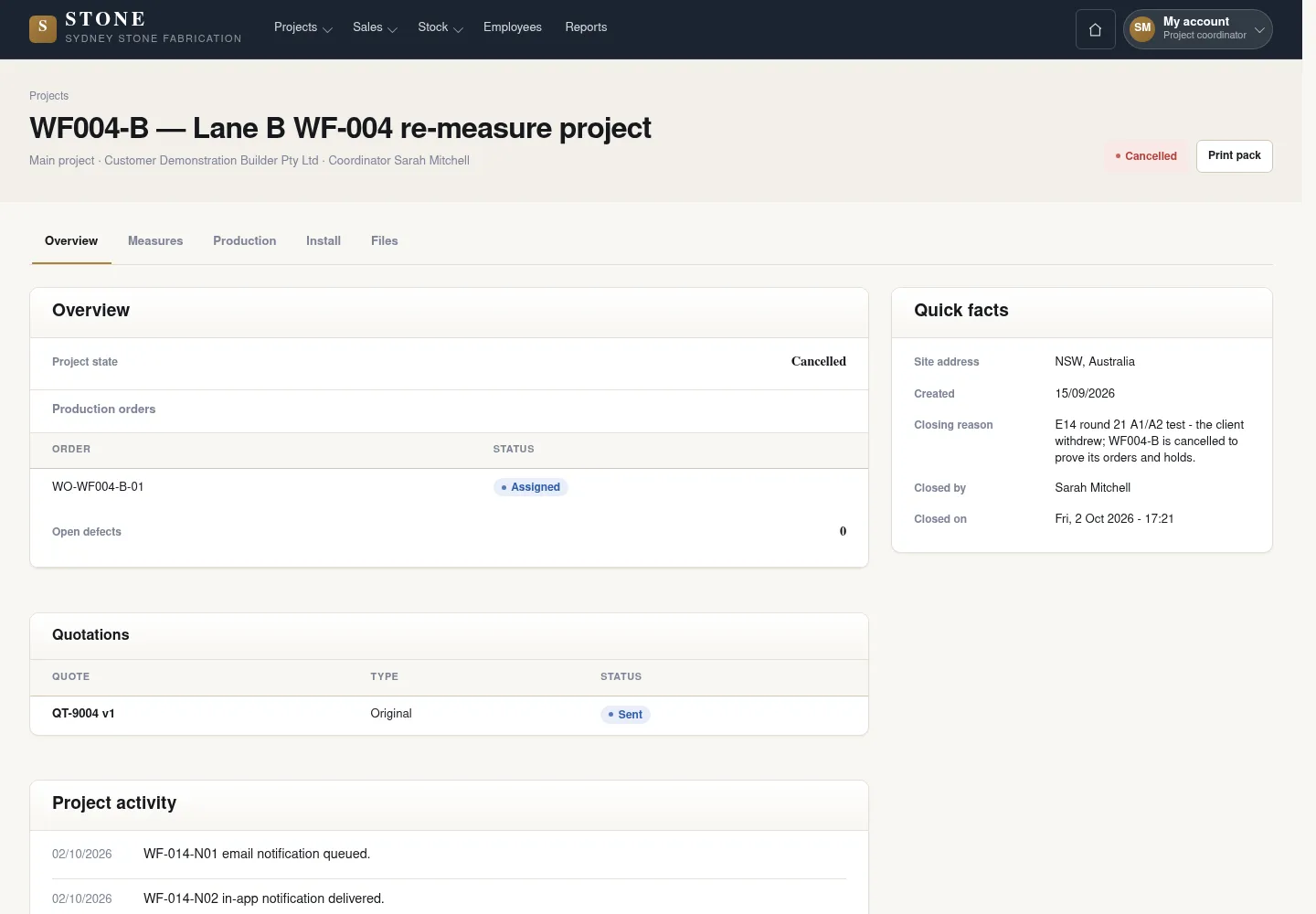The image size is (1316, 914).
Task: Click the ORDER column header
Action: coord(71,450)
